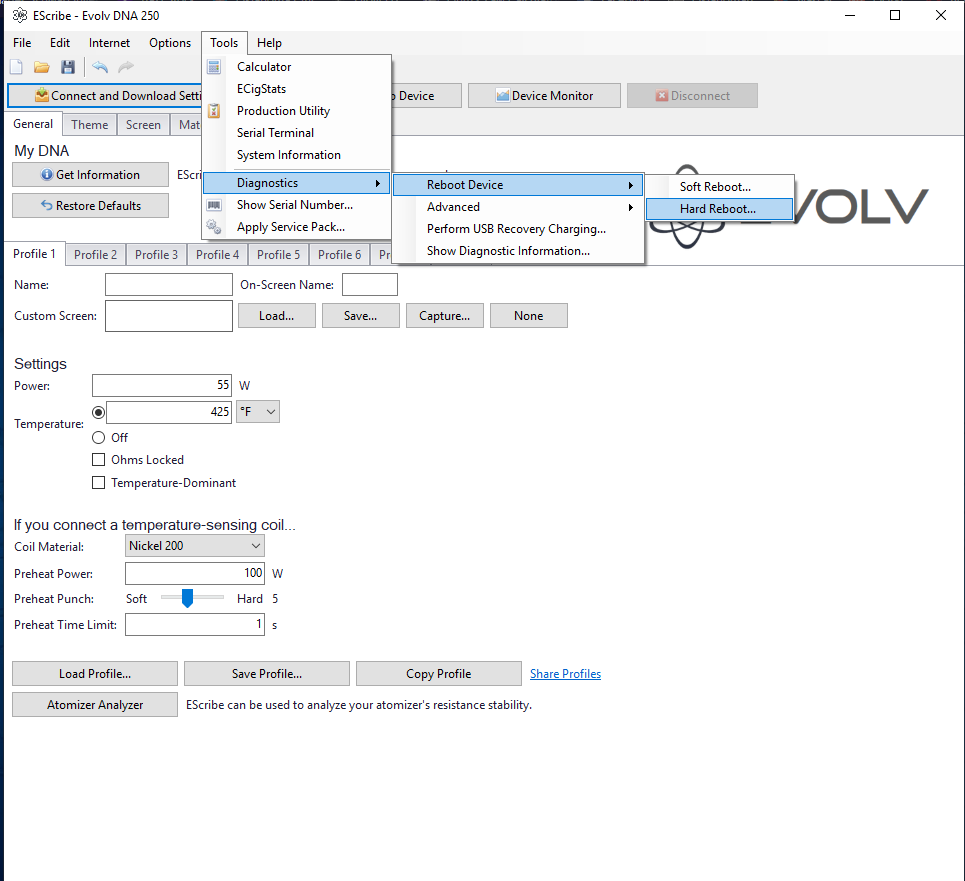Image resolution: width=965 pixels, height=881 pixels.
Task: Click the Undo arrow icon
Action: [100, 67]
